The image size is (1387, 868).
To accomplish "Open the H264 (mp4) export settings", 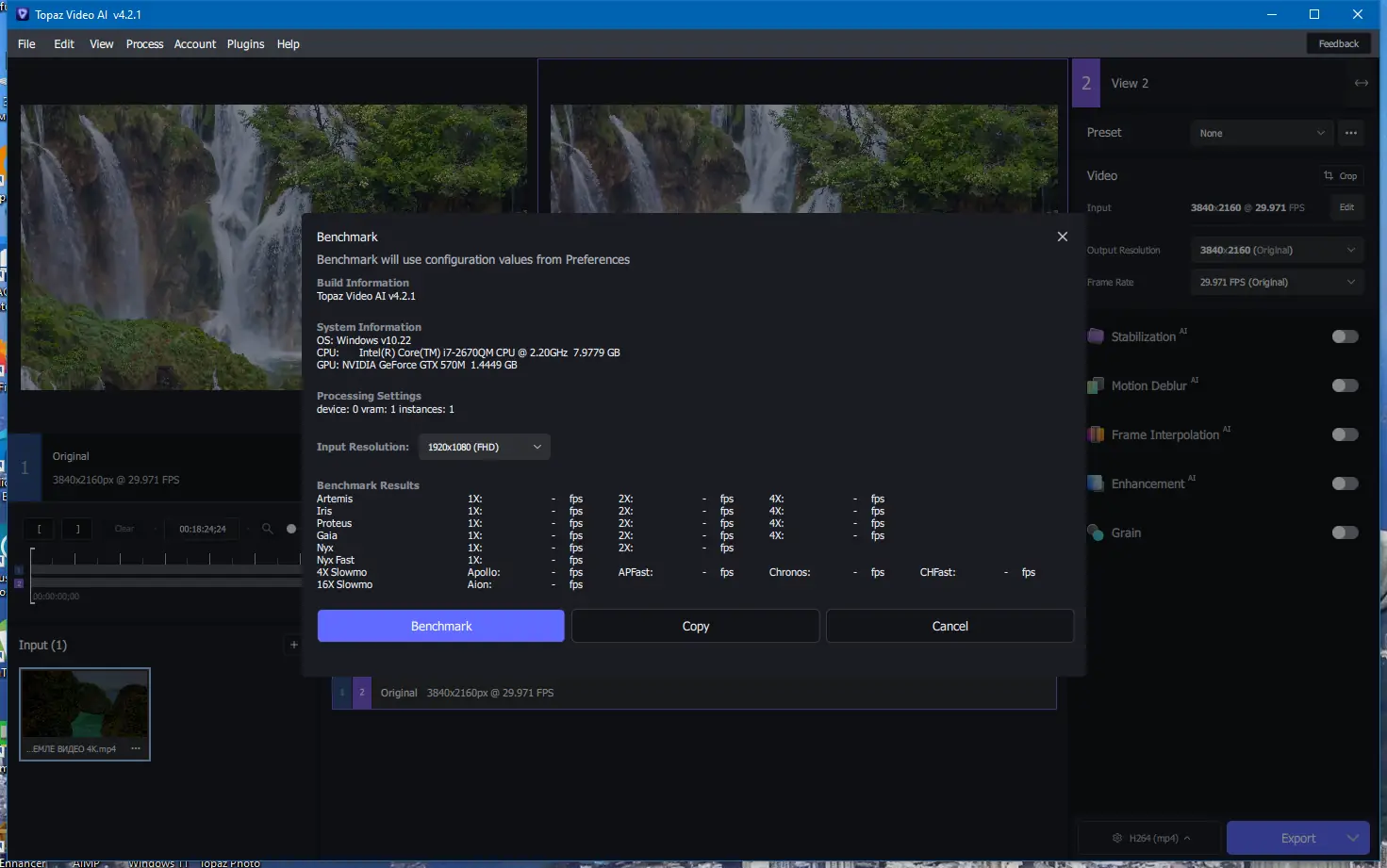I will (1150, 838).
